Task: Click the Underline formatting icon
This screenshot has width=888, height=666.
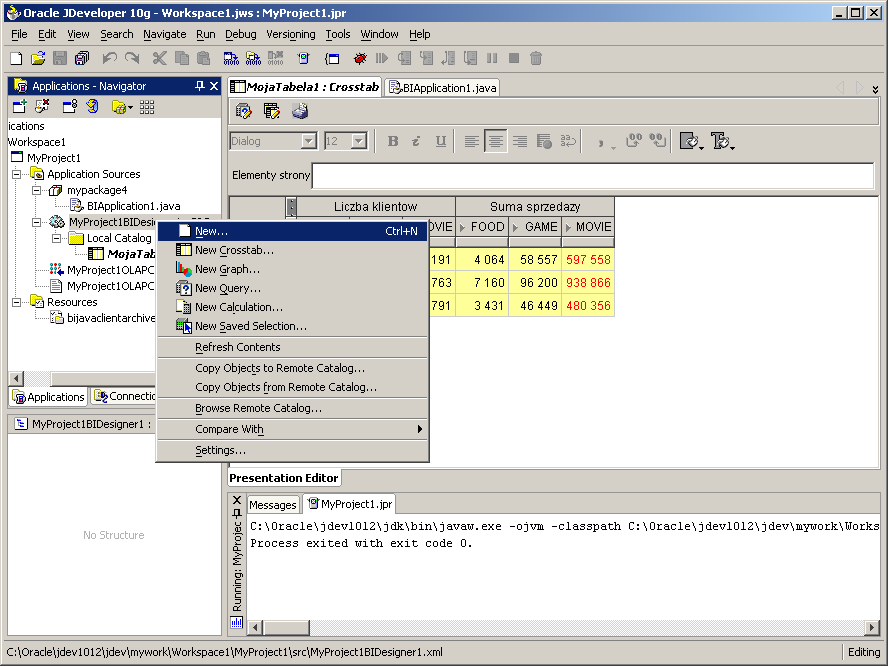Action: point(441,141)
